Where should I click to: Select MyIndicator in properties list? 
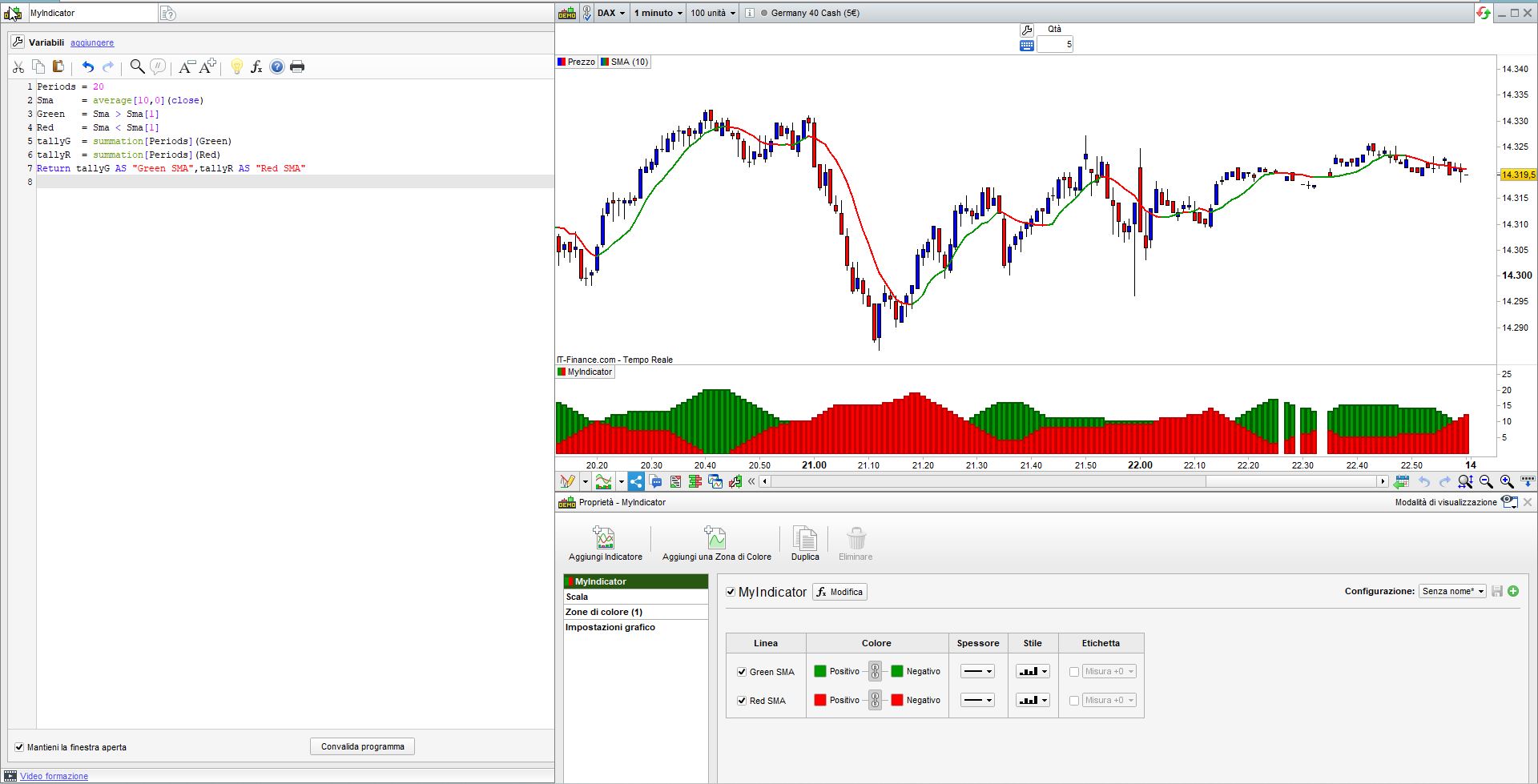tap(636, 581)
